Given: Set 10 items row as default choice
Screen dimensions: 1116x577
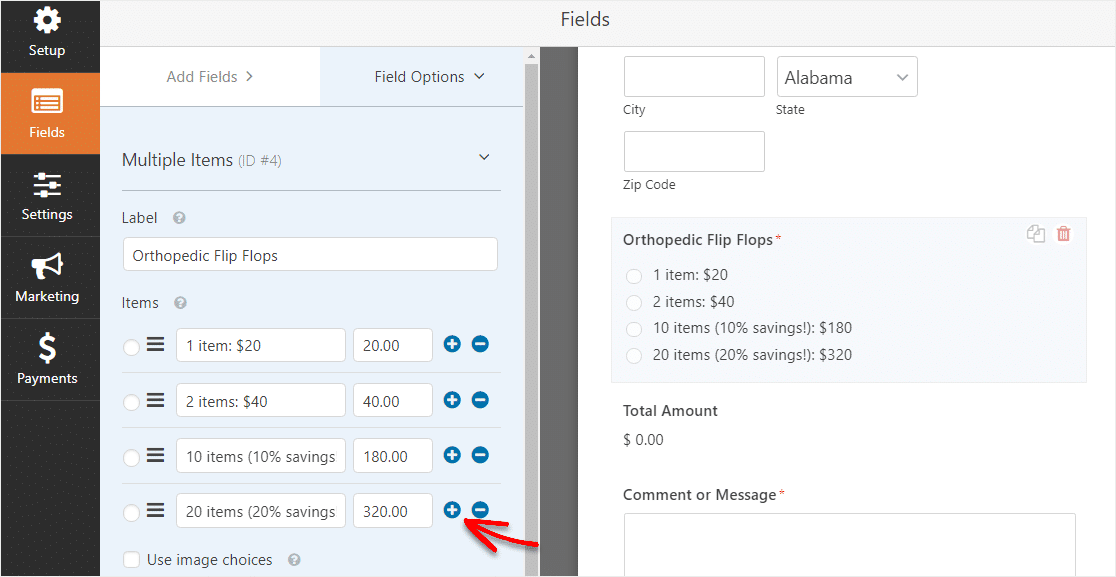Looking at the screenshot, I should pos(131,458).
